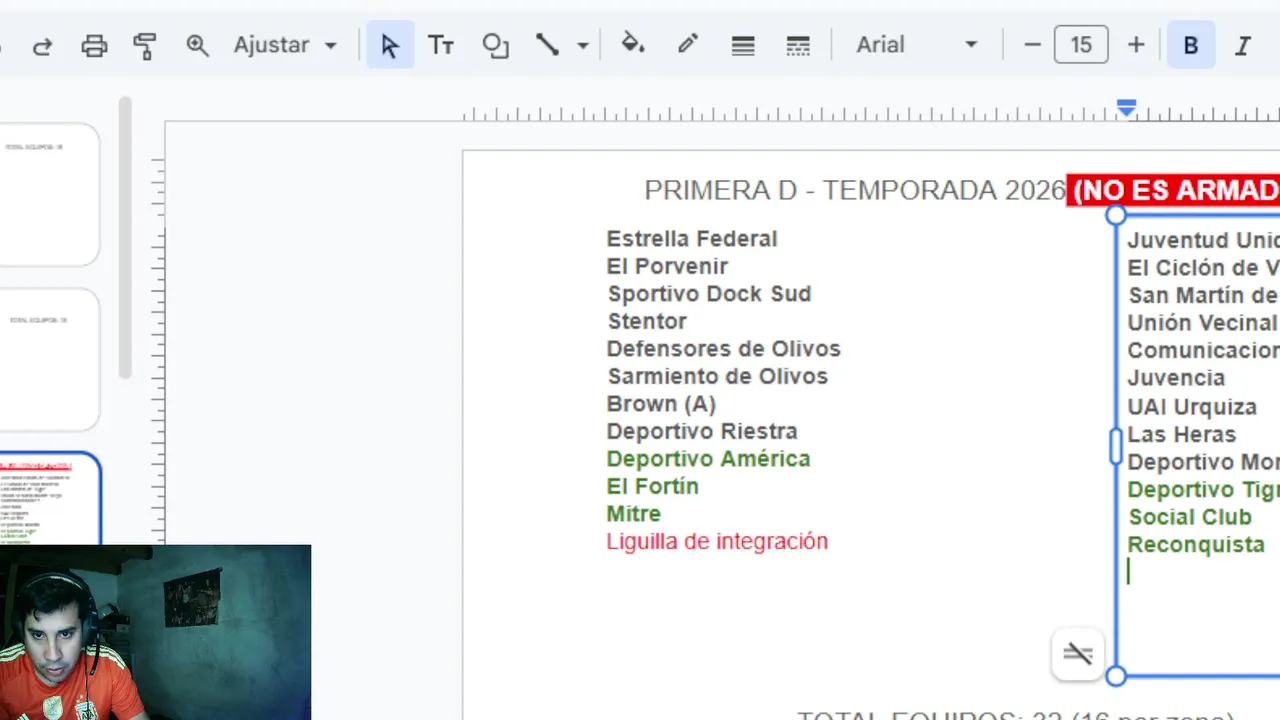Open the Line tool dropdown arrow
Screen dimensions: 1280x720
tap(583, 46)
